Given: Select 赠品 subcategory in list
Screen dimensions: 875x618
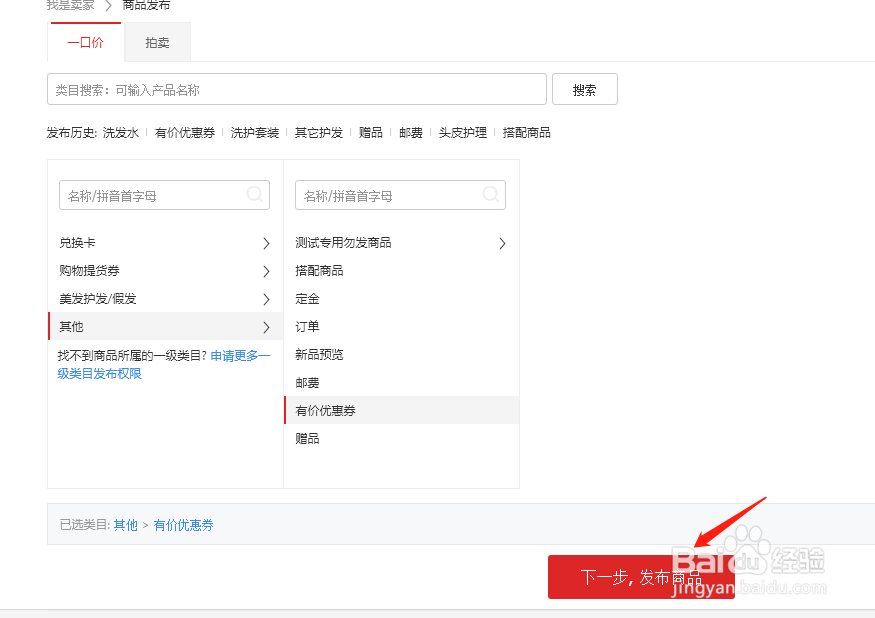Looking at the screenshot, I should pos(402,438).
